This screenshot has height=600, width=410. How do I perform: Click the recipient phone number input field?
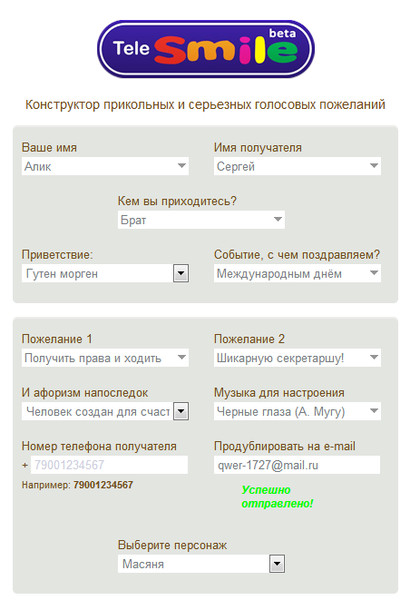pos(109,465)
